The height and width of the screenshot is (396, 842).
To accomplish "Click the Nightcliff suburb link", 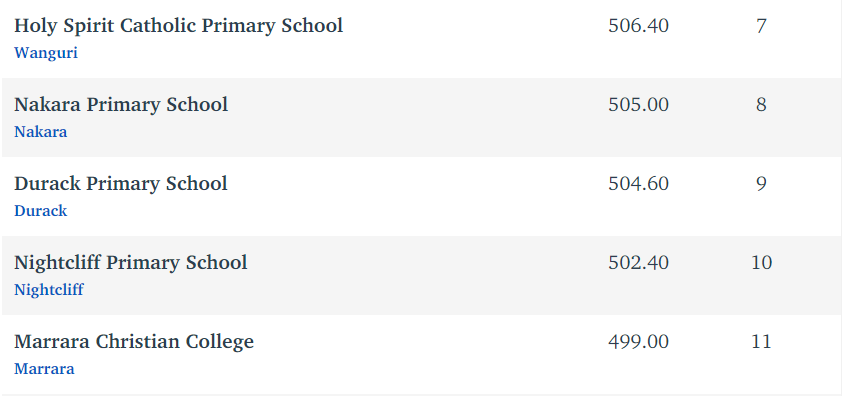I will click(x=49, y=290).
